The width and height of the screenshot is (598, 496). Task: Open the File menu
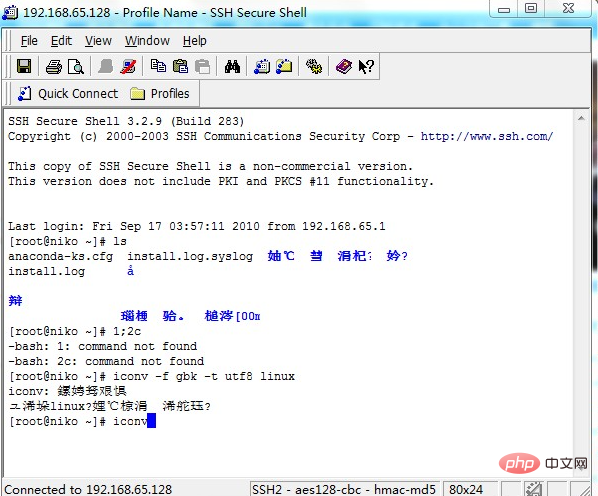pos(29,41)
